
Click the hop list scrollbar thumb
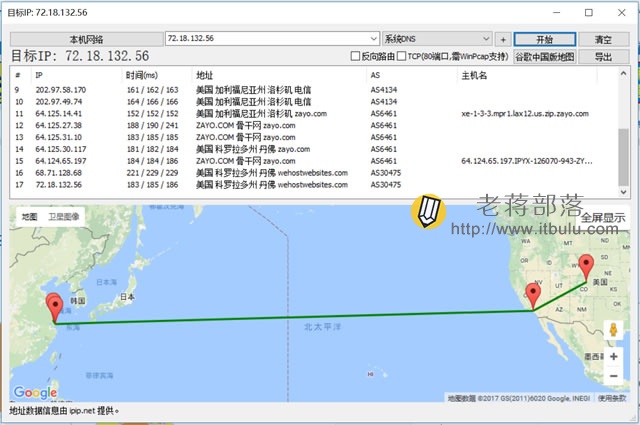(623, 157)
